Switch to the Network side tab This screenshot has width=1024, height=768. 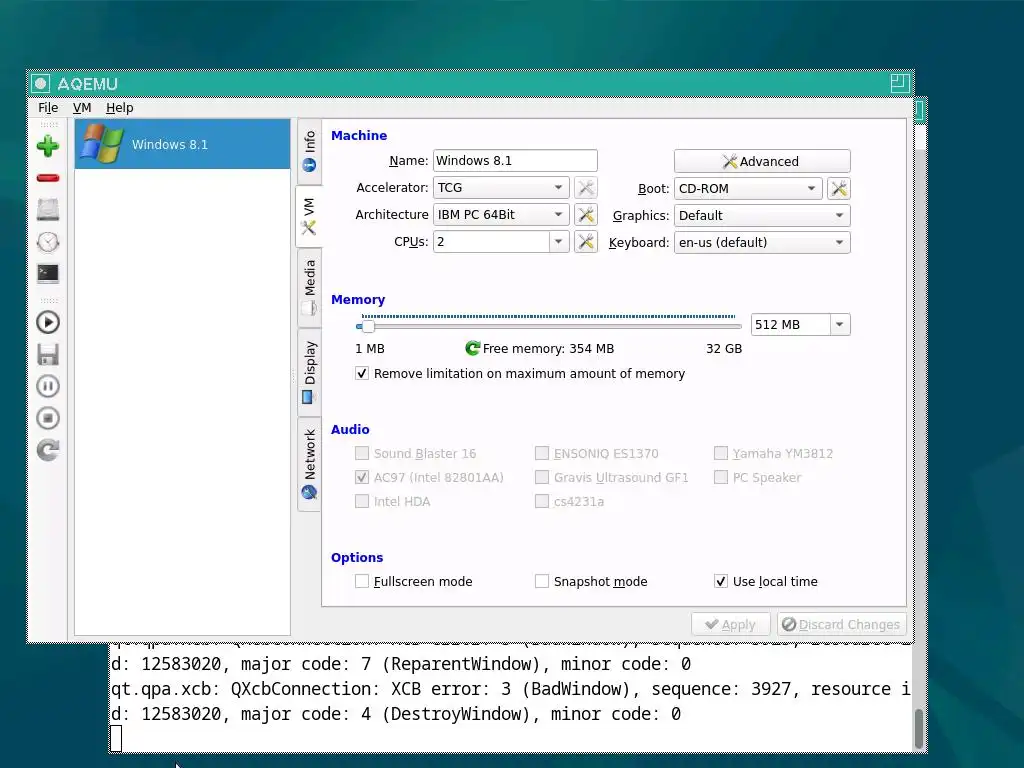point(310,464)
